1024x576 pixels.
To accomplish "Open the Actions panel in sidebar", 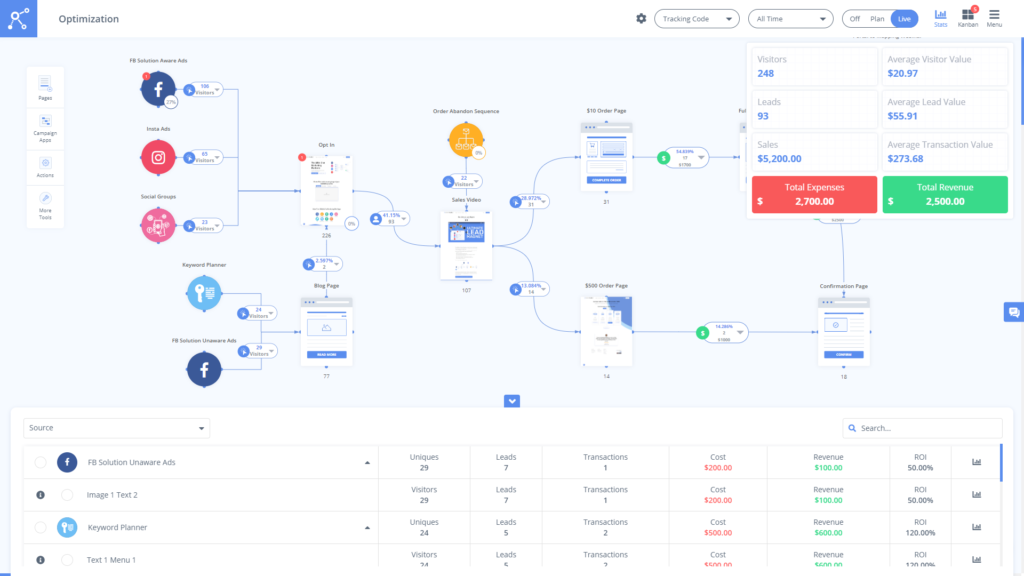I will [x=45, y=167].
